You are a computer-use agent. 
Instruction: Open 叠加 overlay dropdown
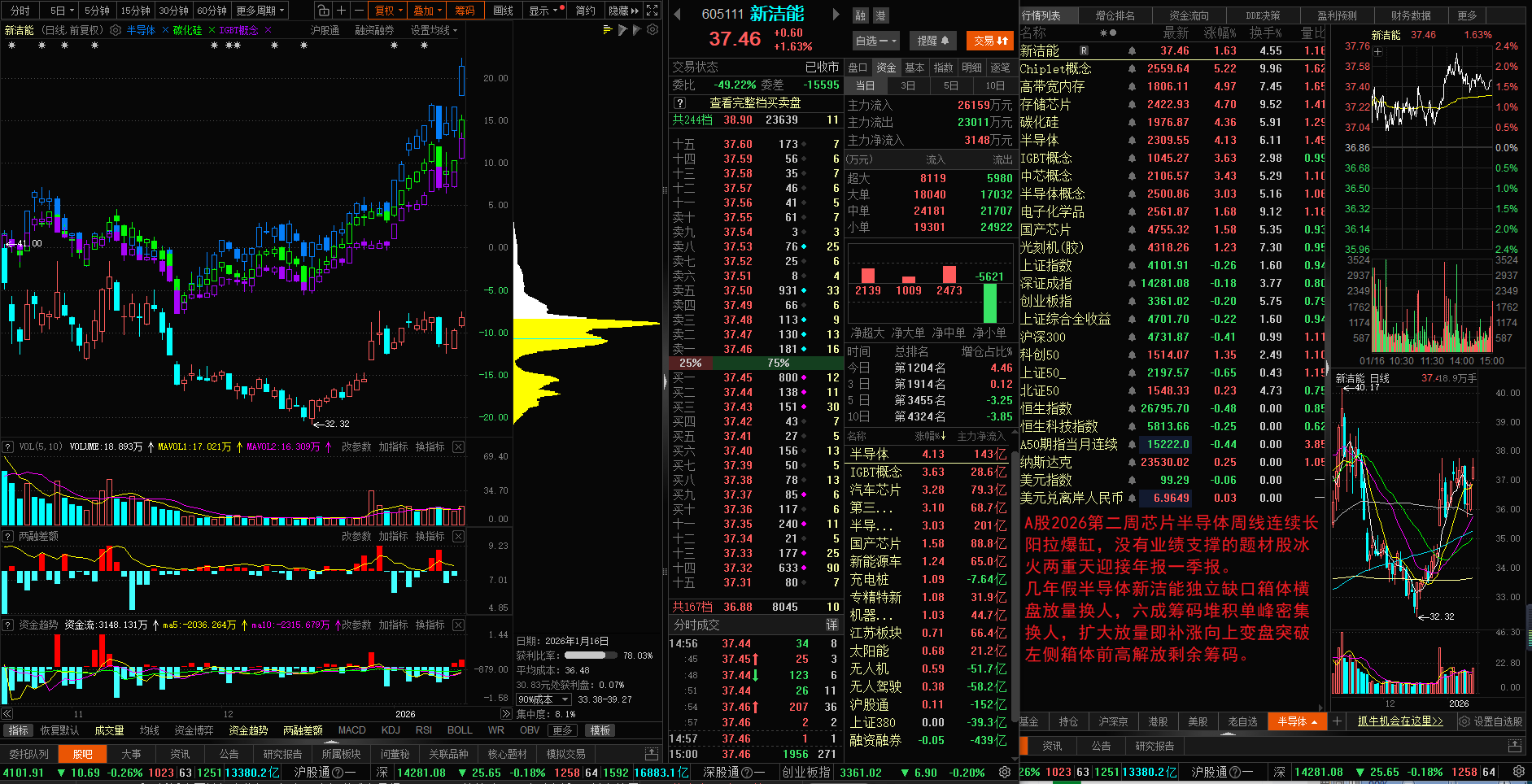click(427, 11)
